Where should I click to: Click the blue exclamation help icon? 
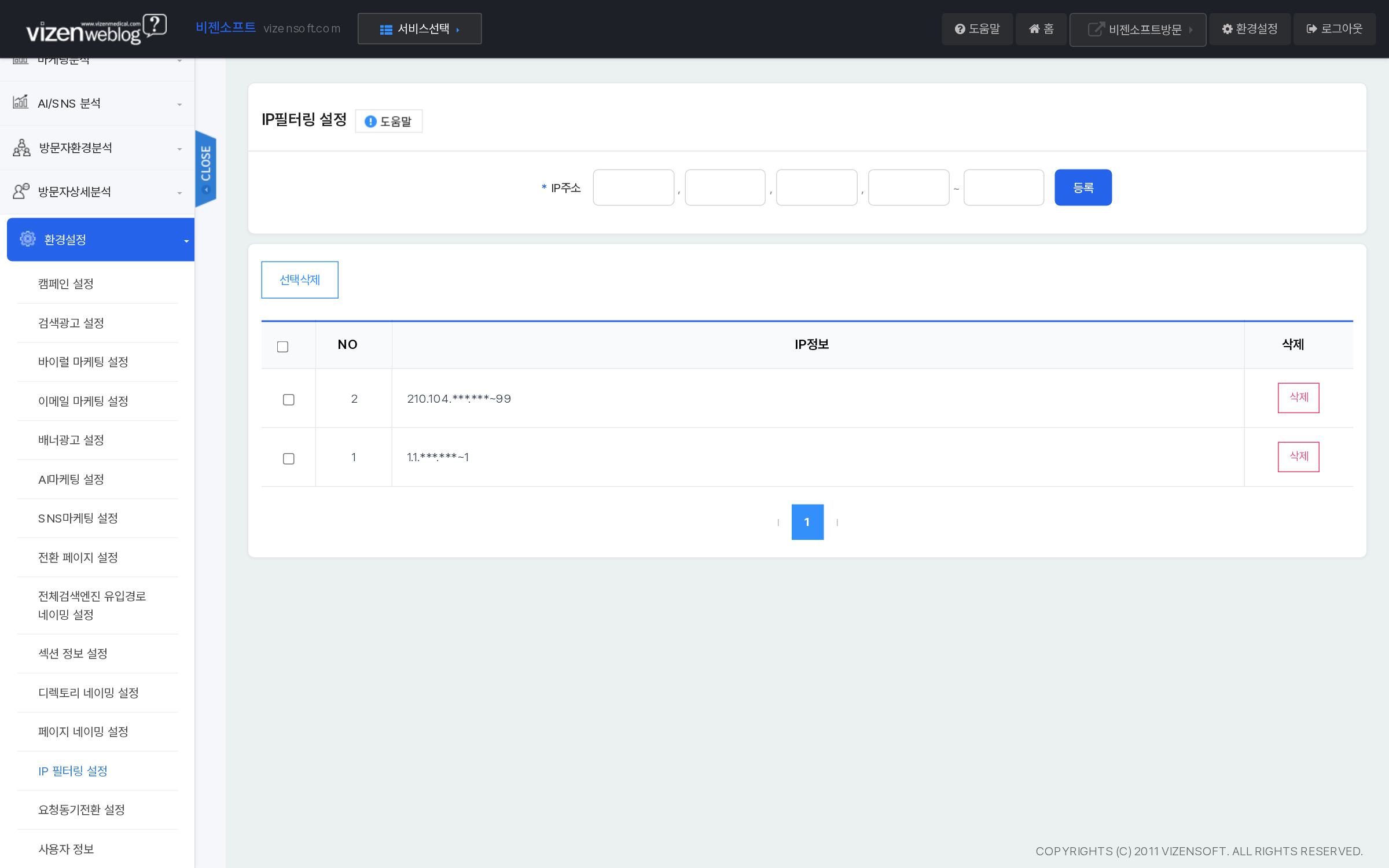click(x=370, y=122)
